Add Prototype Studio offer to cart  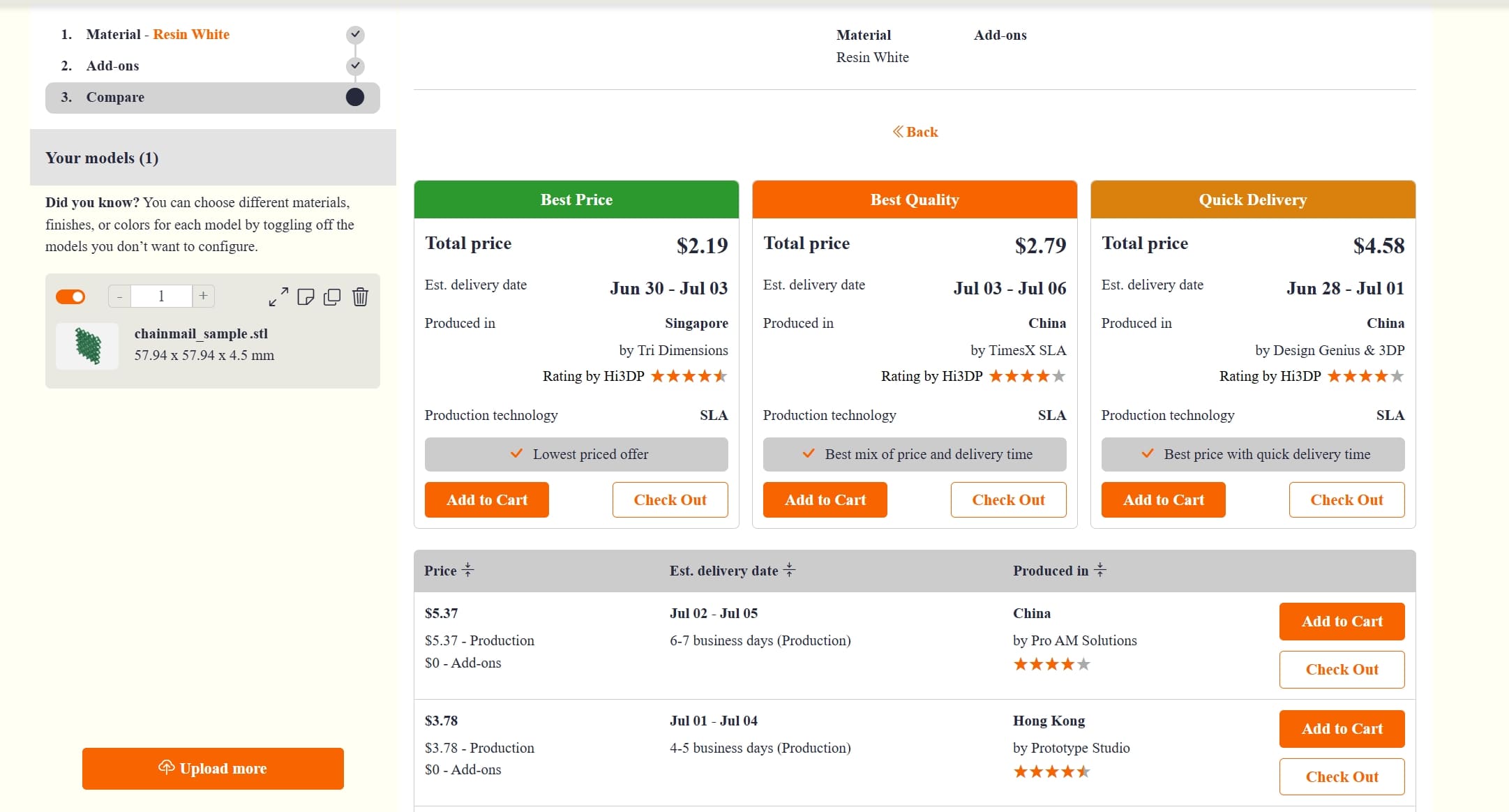pos(1341,728)
